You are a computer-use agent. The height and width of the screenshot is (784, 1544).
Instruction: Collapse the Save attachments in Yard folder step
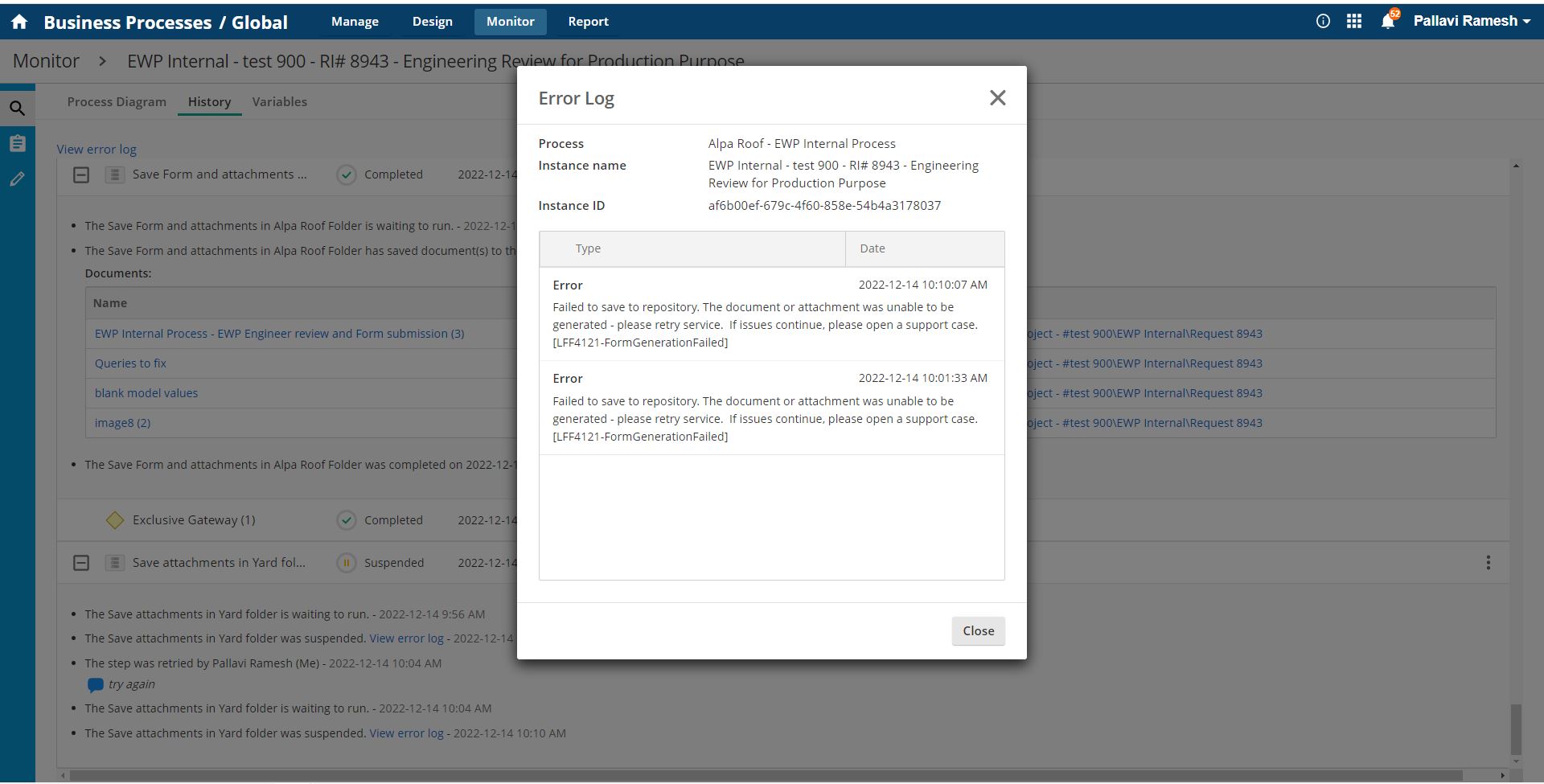pos(81,563)
